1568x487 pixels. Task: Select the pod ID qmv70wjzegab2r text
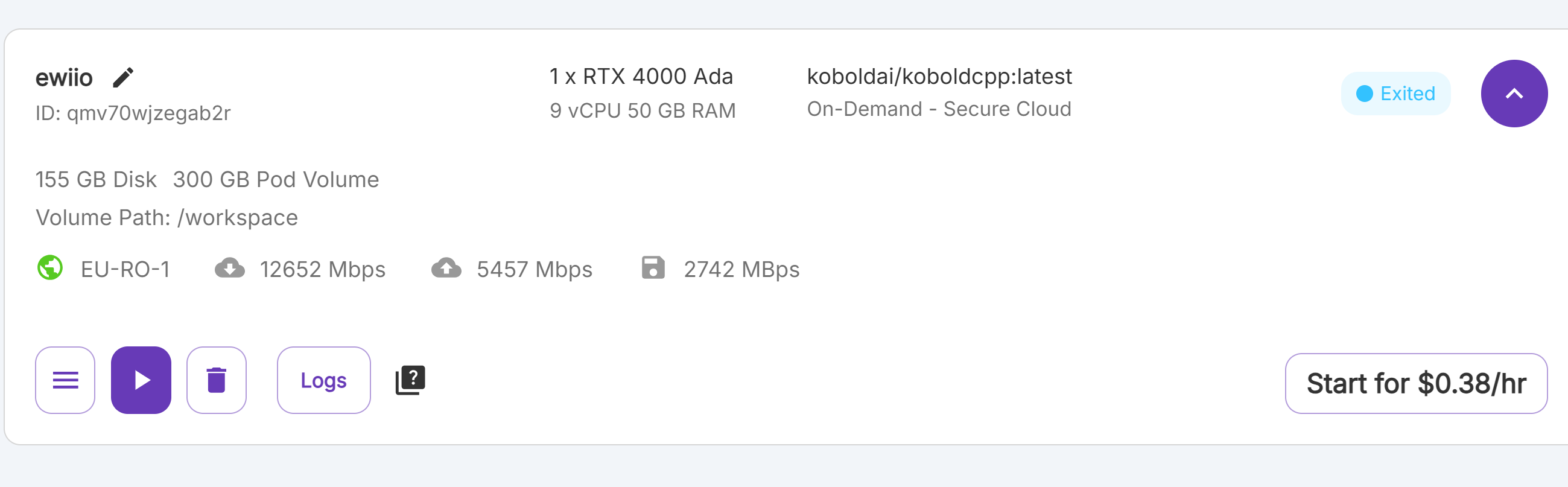tap(148, 113)
